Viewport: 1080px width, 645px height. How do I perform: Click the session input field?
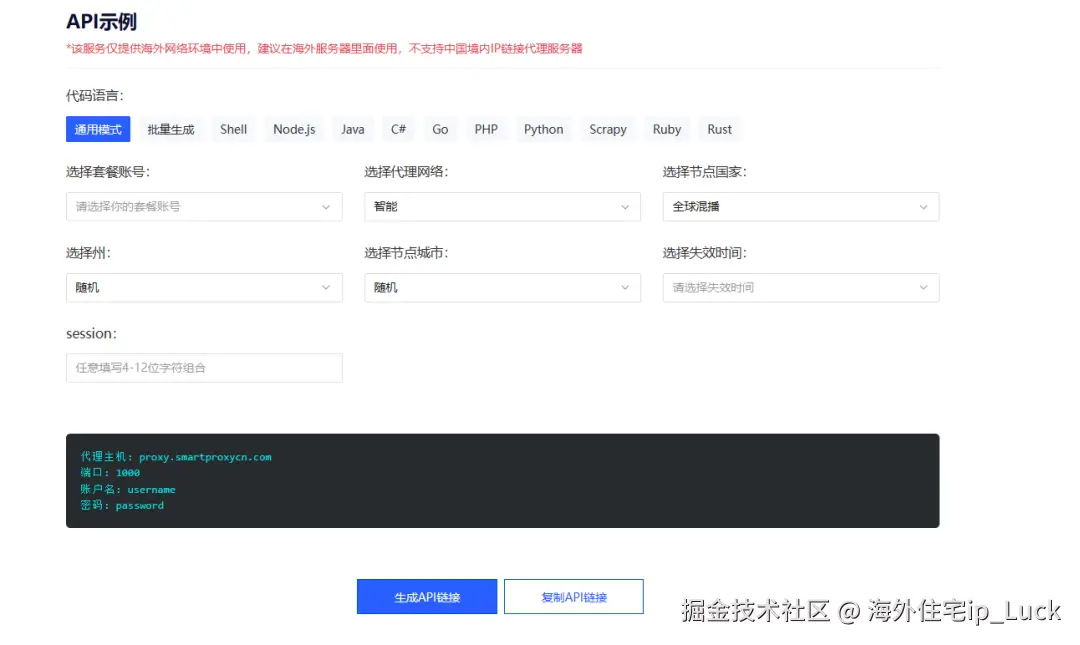tap(204, 367)
